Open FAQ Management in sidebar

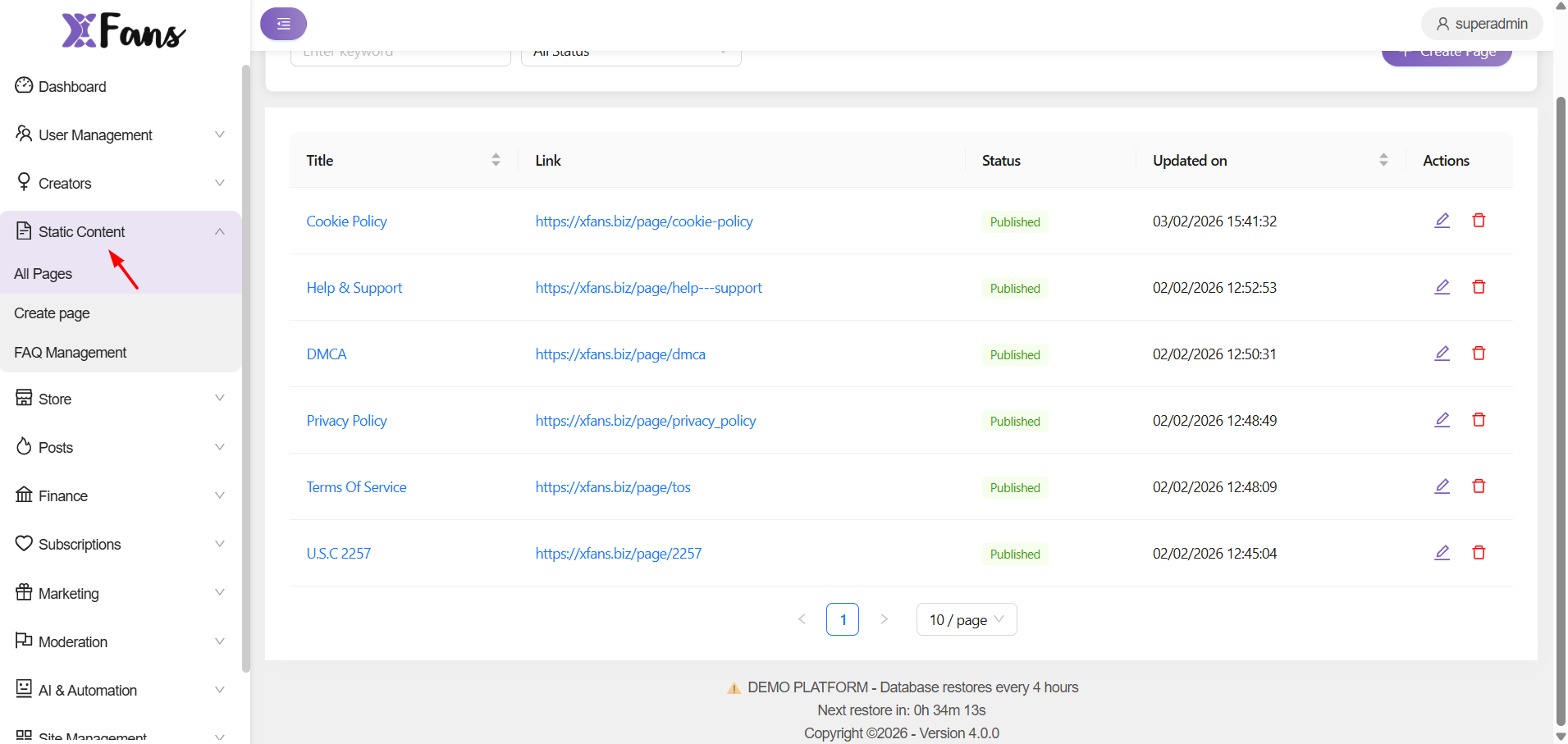pyautogui.click(x=71, y=353)
